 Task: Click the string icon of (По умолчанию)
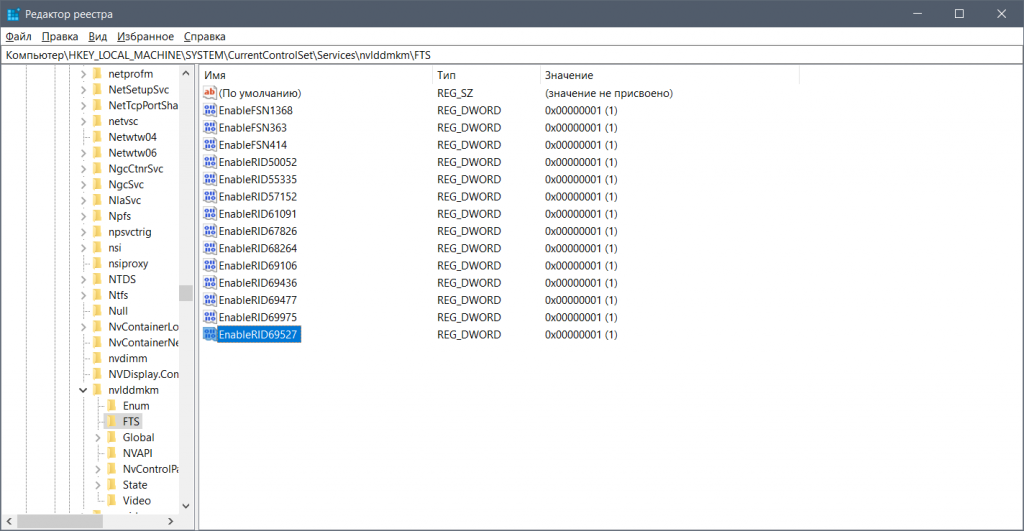pos(210,93)
